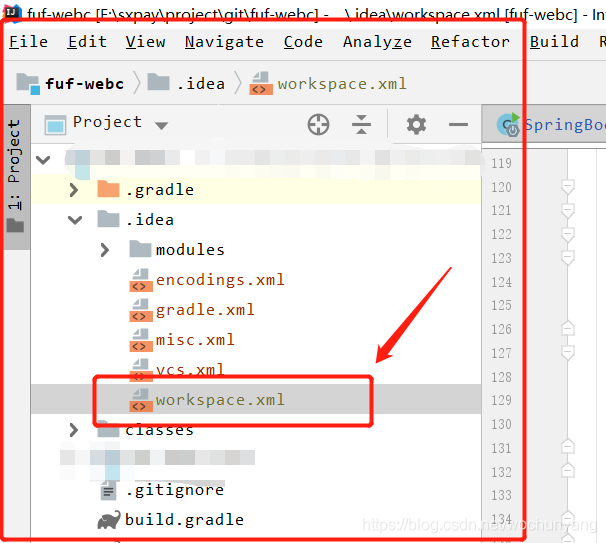
Task: Click the Locate/Scroll from Source target icon
Action: (318, 124)
